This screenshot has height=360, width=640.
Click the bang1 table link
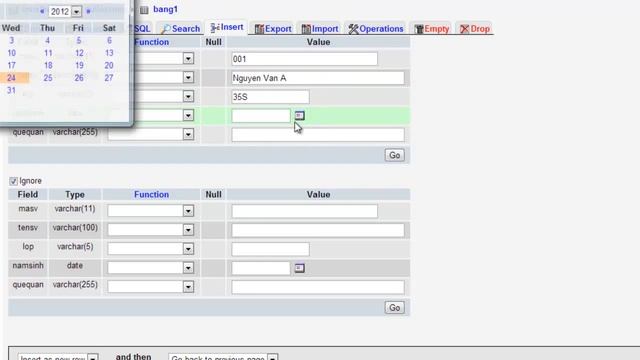click(165, 9)
